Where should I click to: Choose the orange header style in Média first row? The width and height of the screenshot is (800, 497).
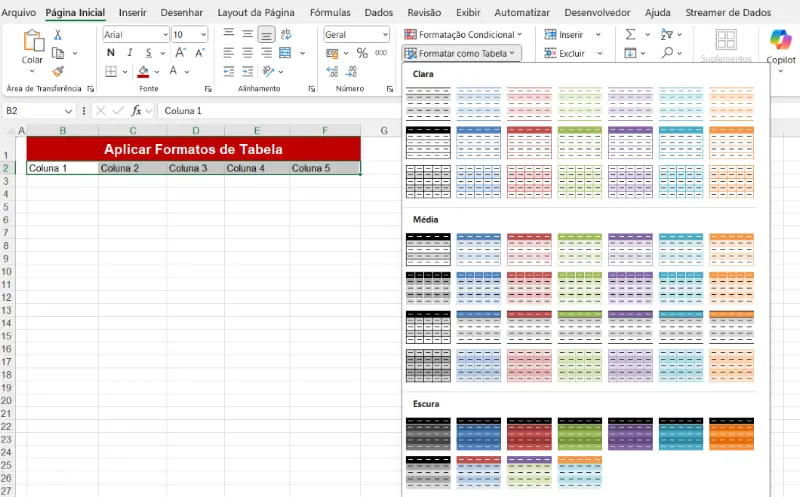click(x=731, y=250)
